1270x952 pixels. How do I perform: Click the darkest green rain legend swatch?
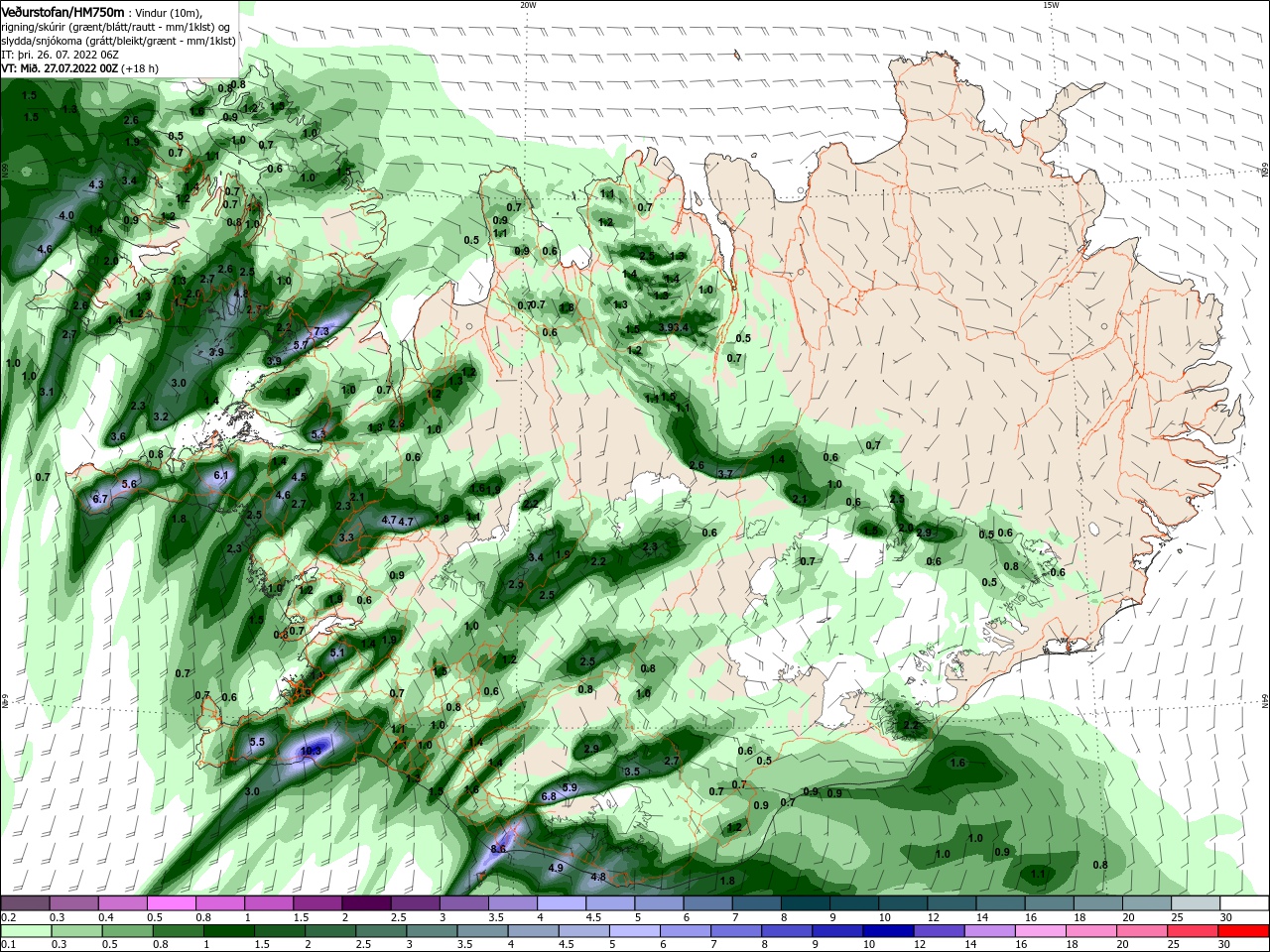coord(228,931)
